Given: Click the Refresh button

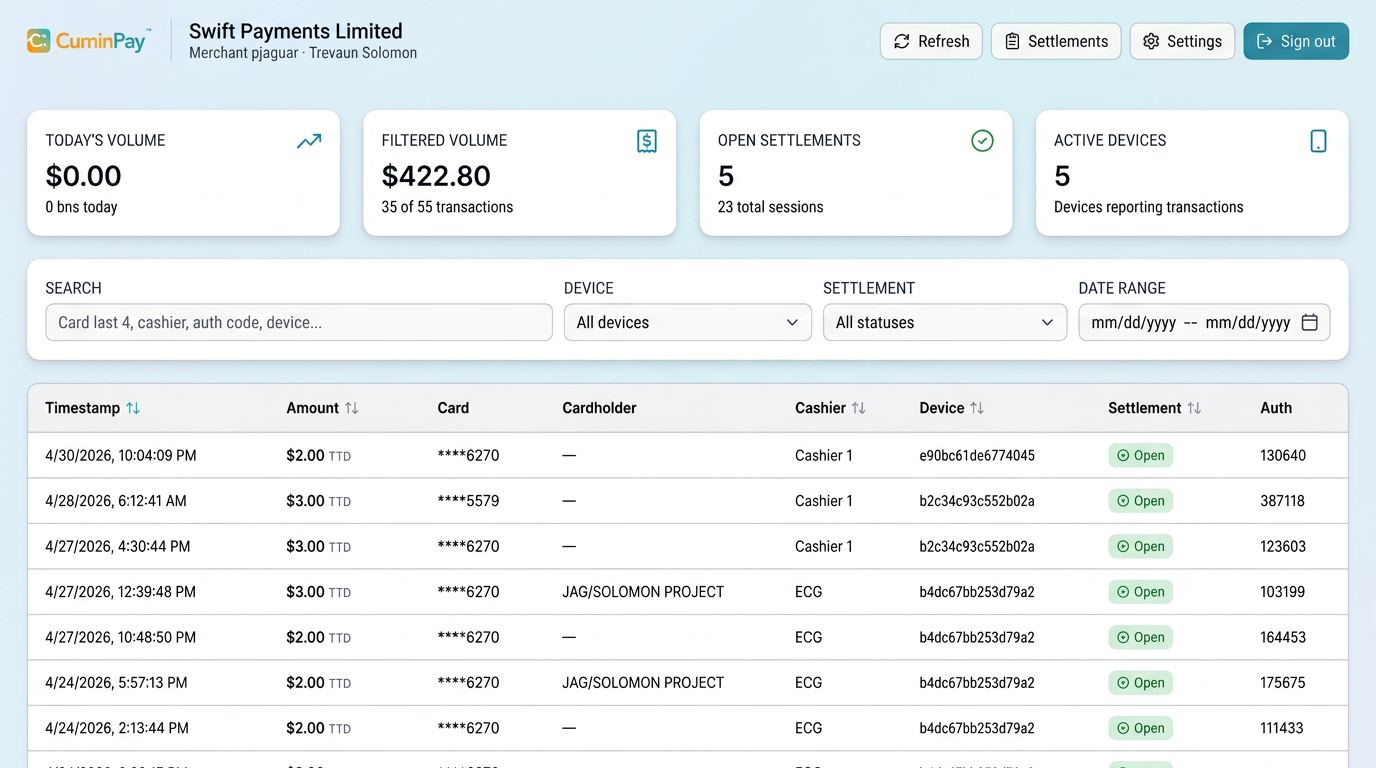Looking at the screenshot, I should pyautogui.click(x=931, y=41).
